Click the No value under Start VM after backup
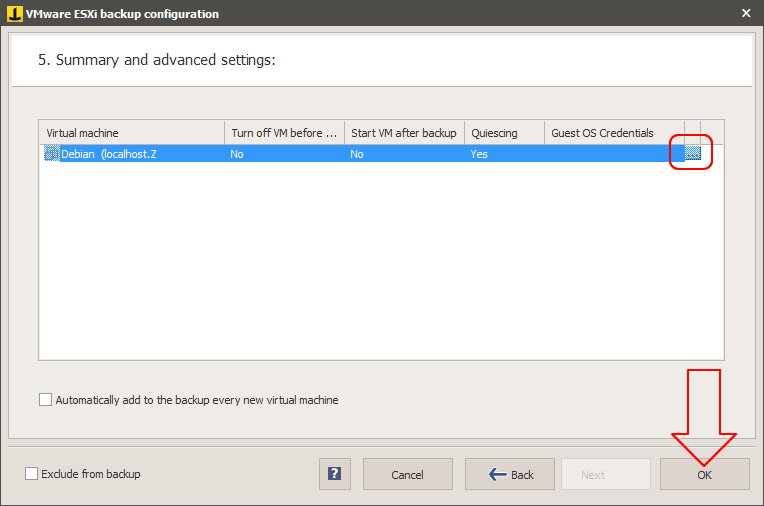764x506 pixels. (357, 154)
